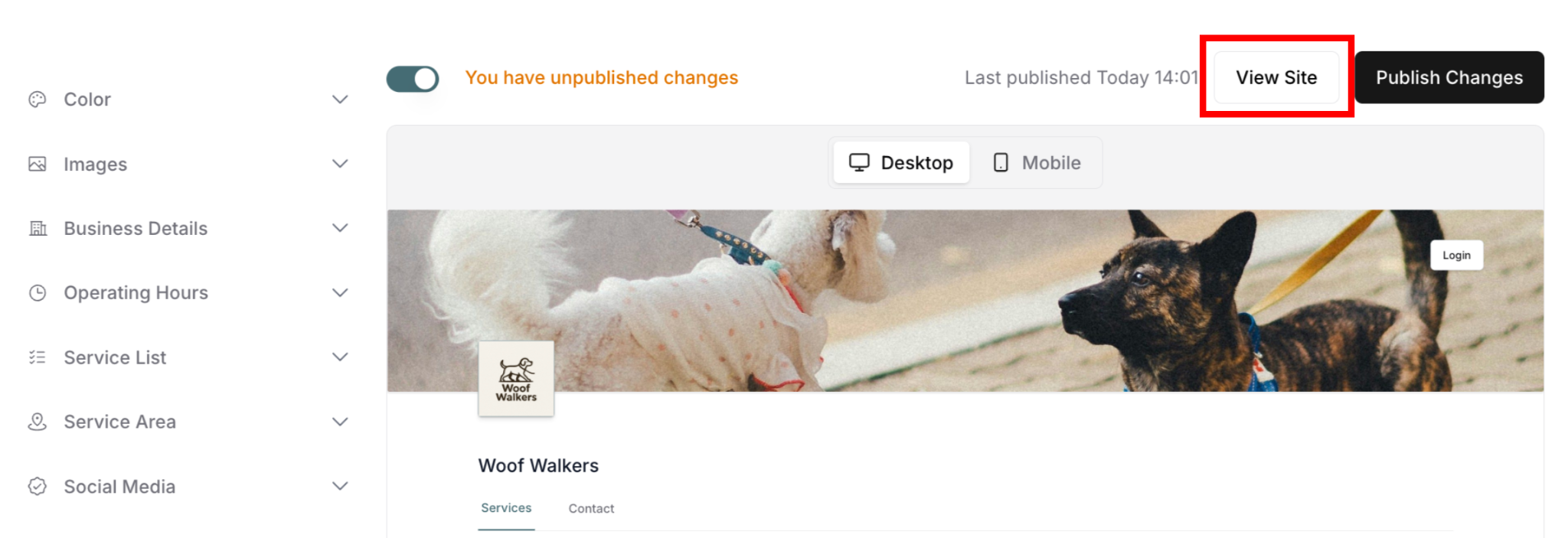Click the Business Details building icon
Image resolution: width=1568 pixels, height=538 pixels.
(38, 228)
